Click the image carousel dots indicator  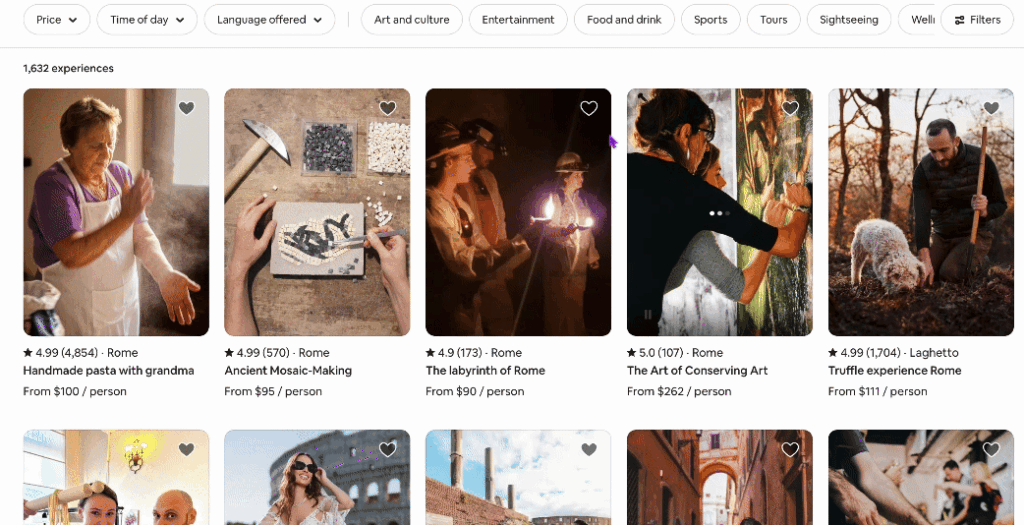[x=720, y=213]
